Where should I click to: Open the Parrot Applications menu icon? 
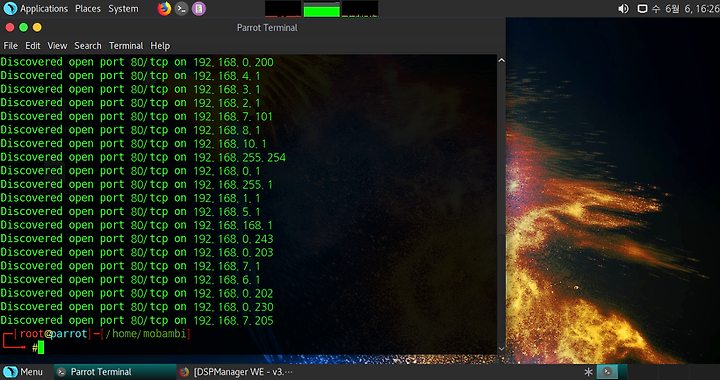click(x=10, y=8)
